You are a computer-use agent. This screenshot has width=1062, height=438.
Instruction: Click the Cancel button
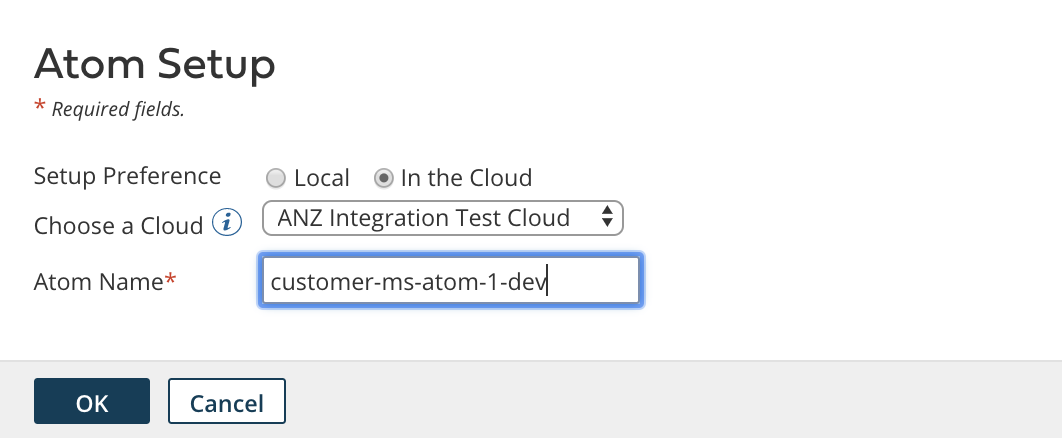click(227, 402)
